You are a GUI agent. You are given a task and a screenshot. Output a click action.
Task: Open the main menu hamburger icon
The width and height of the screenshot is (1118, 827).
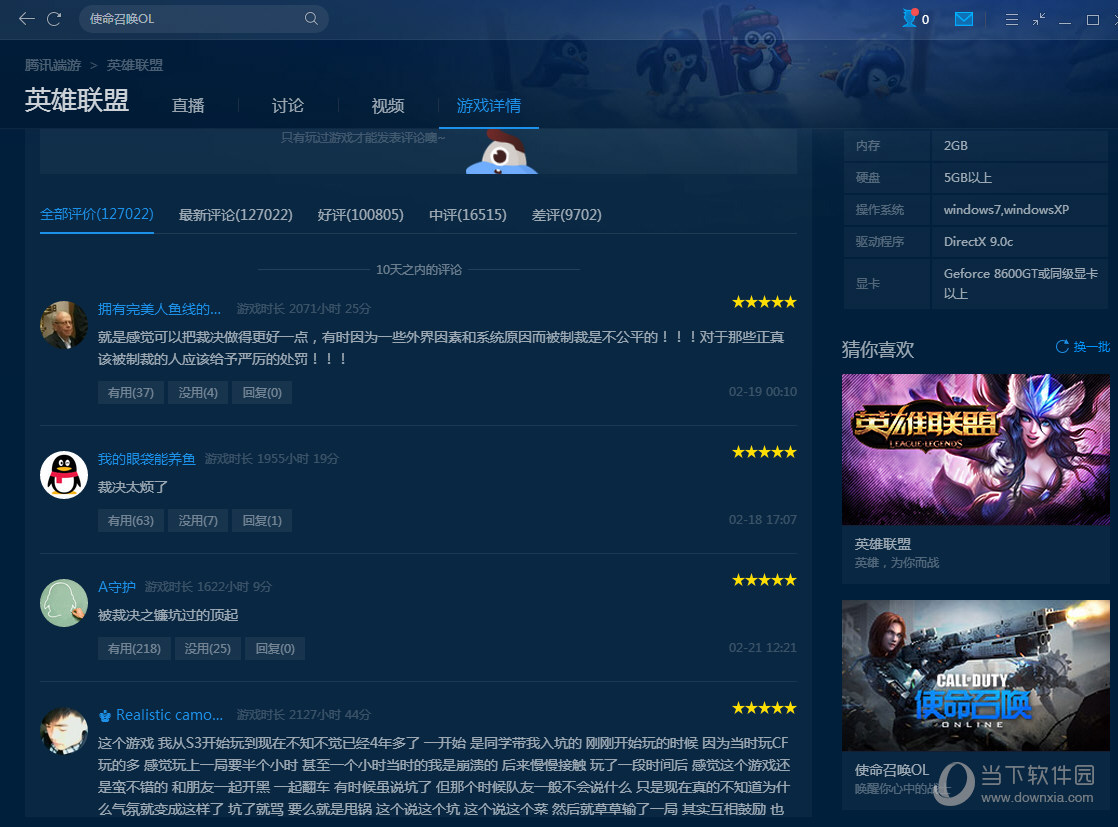point(1012,19)
